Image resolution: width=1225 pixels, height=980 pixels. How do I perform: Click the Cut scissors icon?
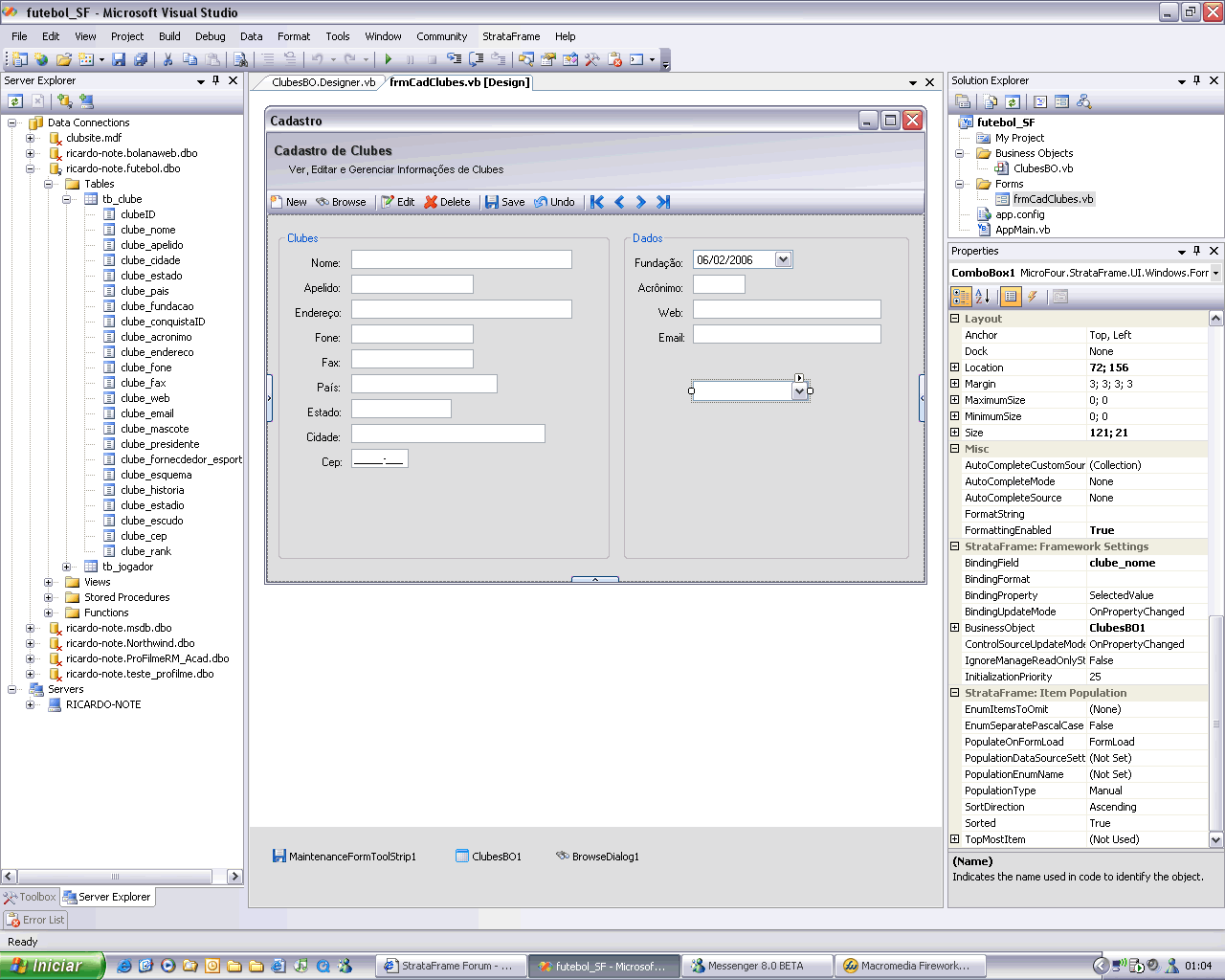click(x=167, y=59)
